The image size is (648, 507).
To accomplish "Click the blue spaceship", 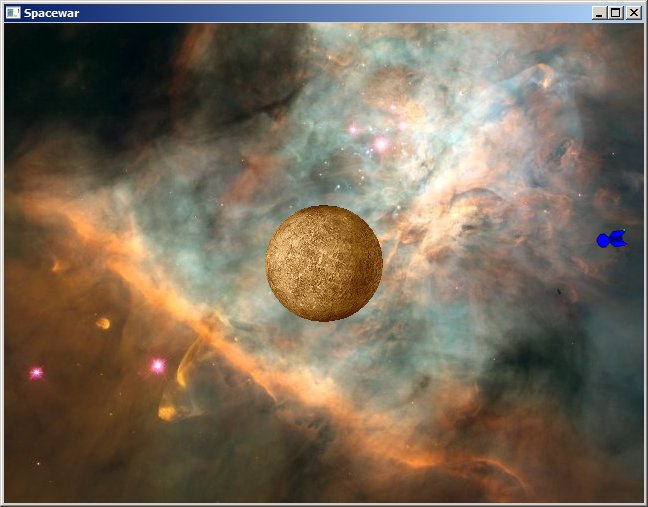I will click(x=611, y=239).
